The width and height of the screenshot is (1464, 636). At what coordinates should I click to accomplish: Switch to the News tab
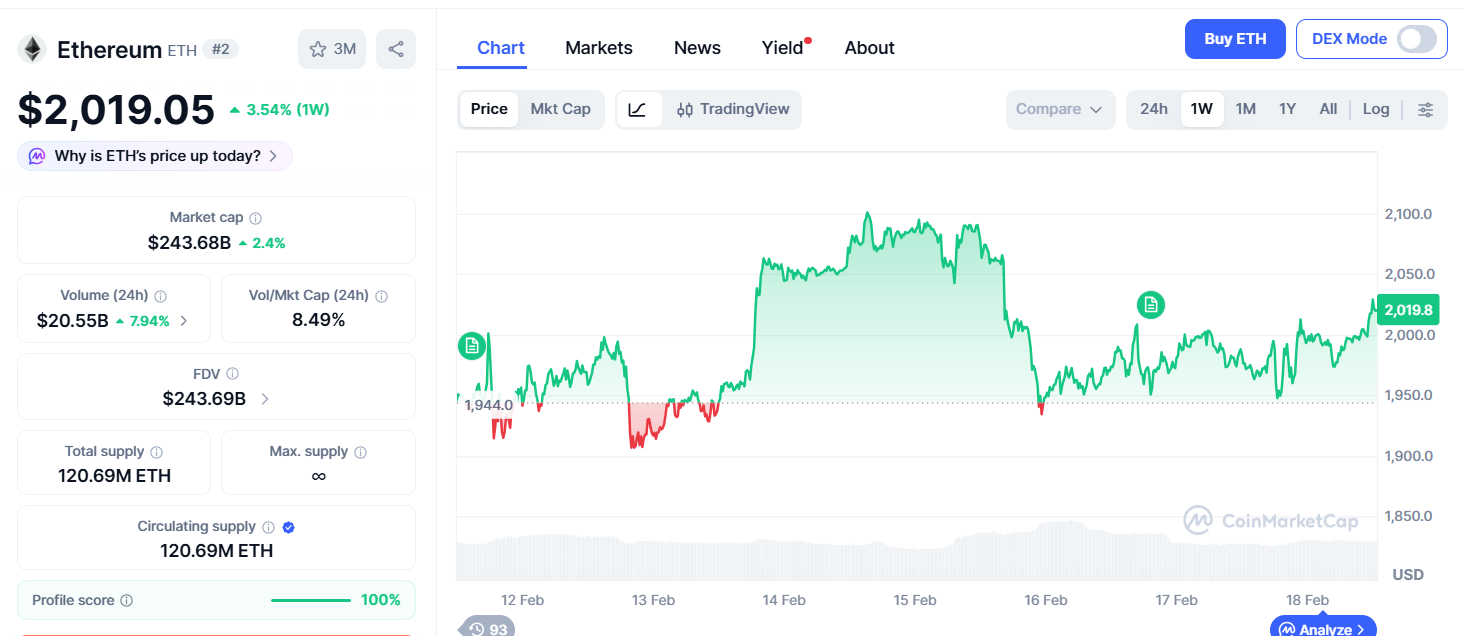pos(697,48)
